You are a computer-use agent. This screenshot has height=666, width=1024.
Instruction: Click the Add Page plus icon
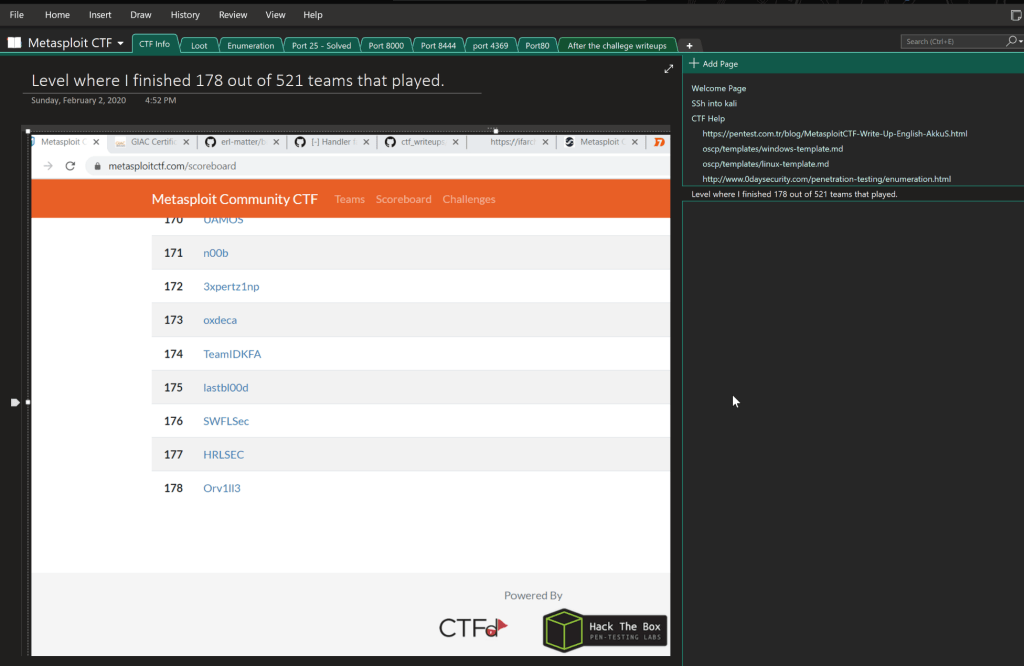(x=694, y=64)
